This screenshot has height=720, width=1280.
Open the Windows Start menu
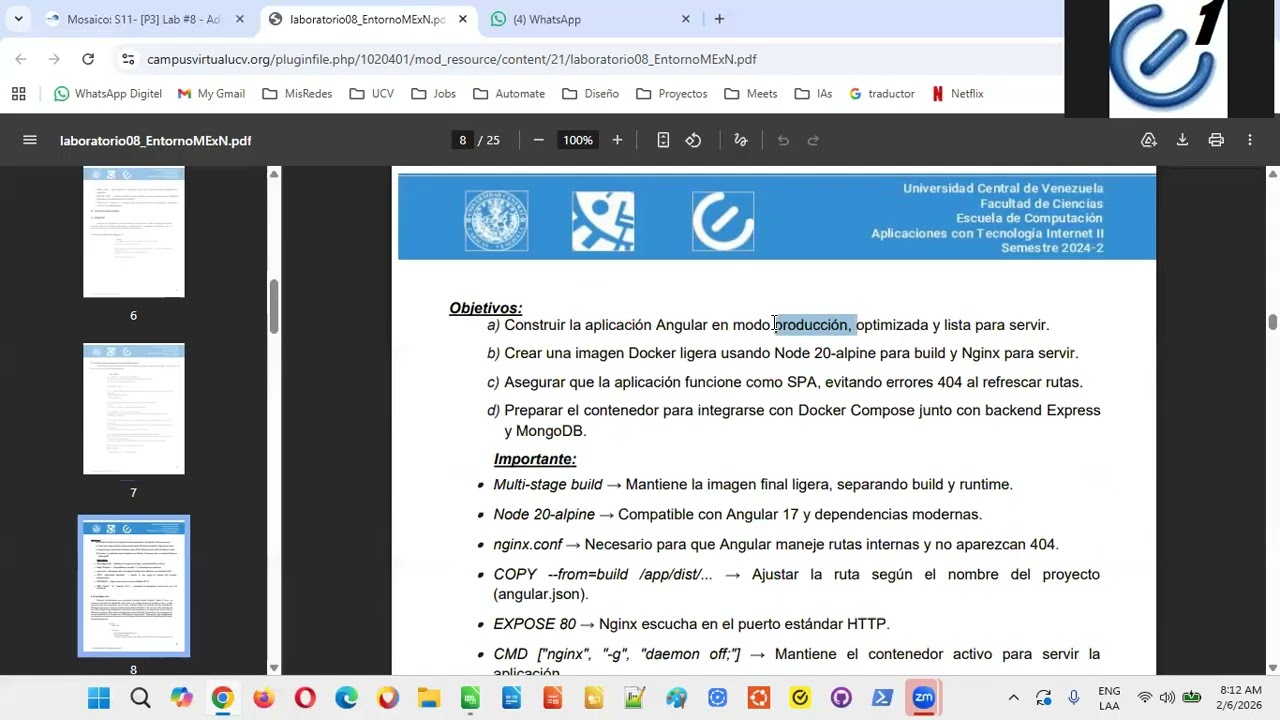(x=98, y=698)
